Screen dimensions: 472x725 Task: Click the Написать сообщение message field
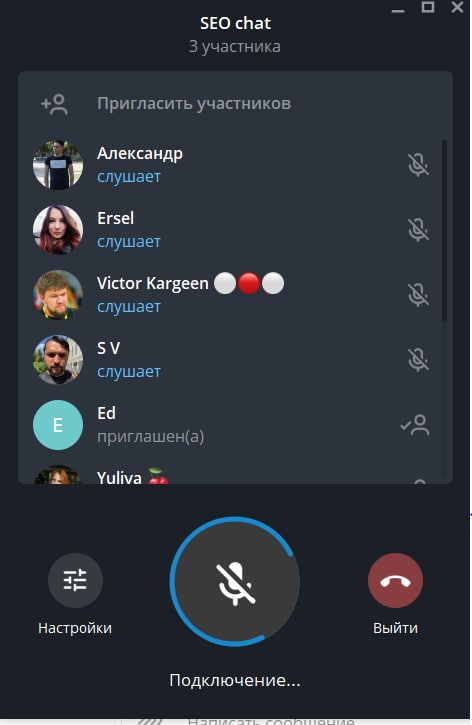[x=271, y=720]
